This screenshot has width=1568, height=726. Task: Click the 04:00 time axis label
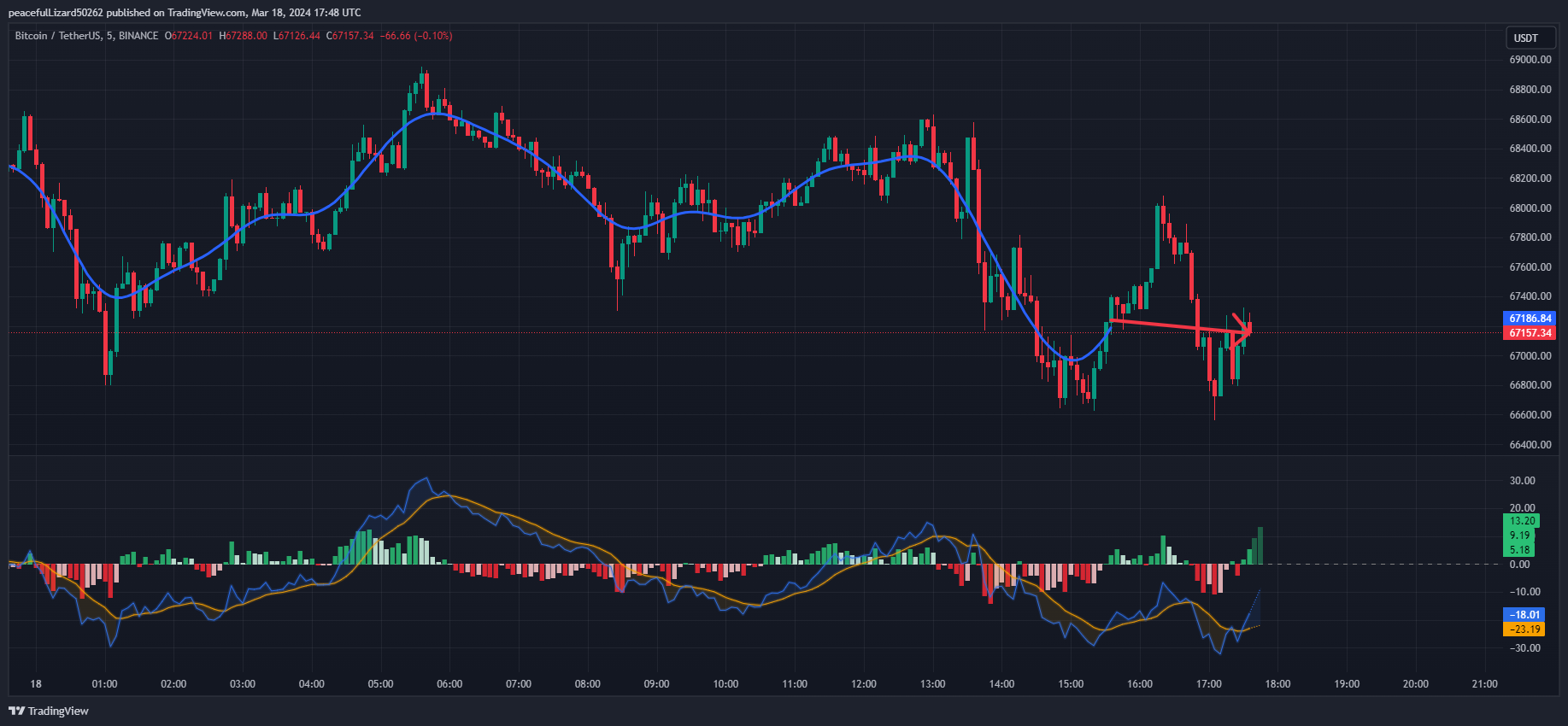click(x=312, y=684)
